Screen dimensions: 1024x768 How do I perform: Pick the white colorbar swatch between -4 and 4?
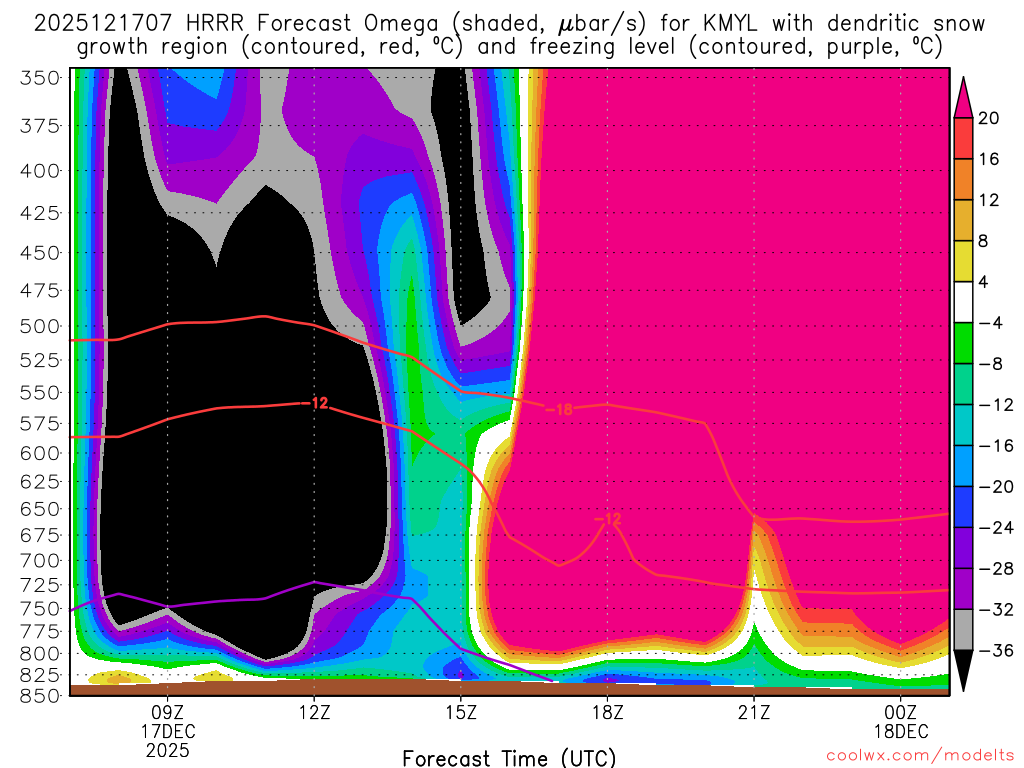click(963, 302)
